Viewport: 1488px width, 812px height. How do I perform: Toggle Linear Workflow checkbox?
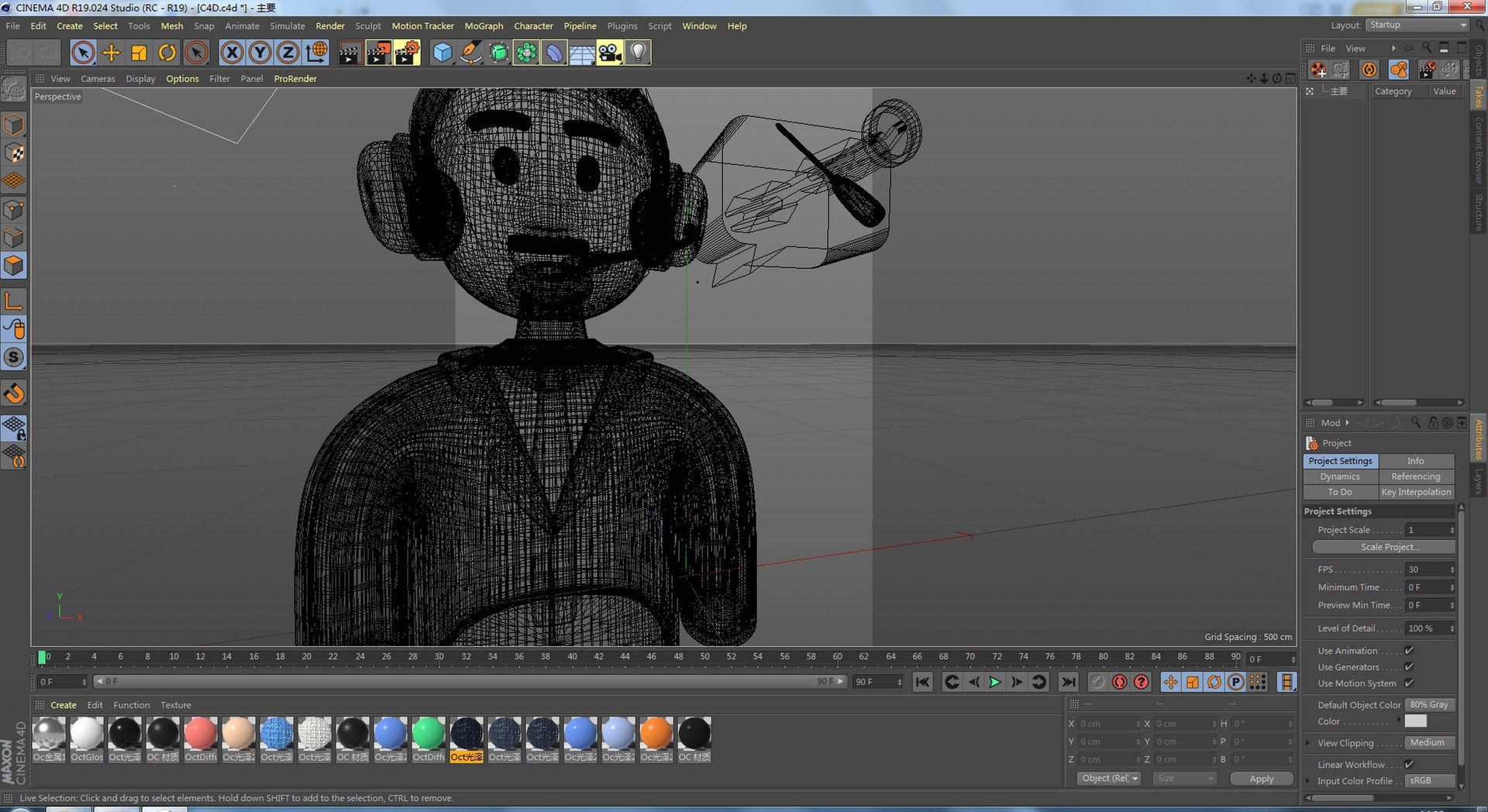pyautogui.click(x=1409, y=765)
